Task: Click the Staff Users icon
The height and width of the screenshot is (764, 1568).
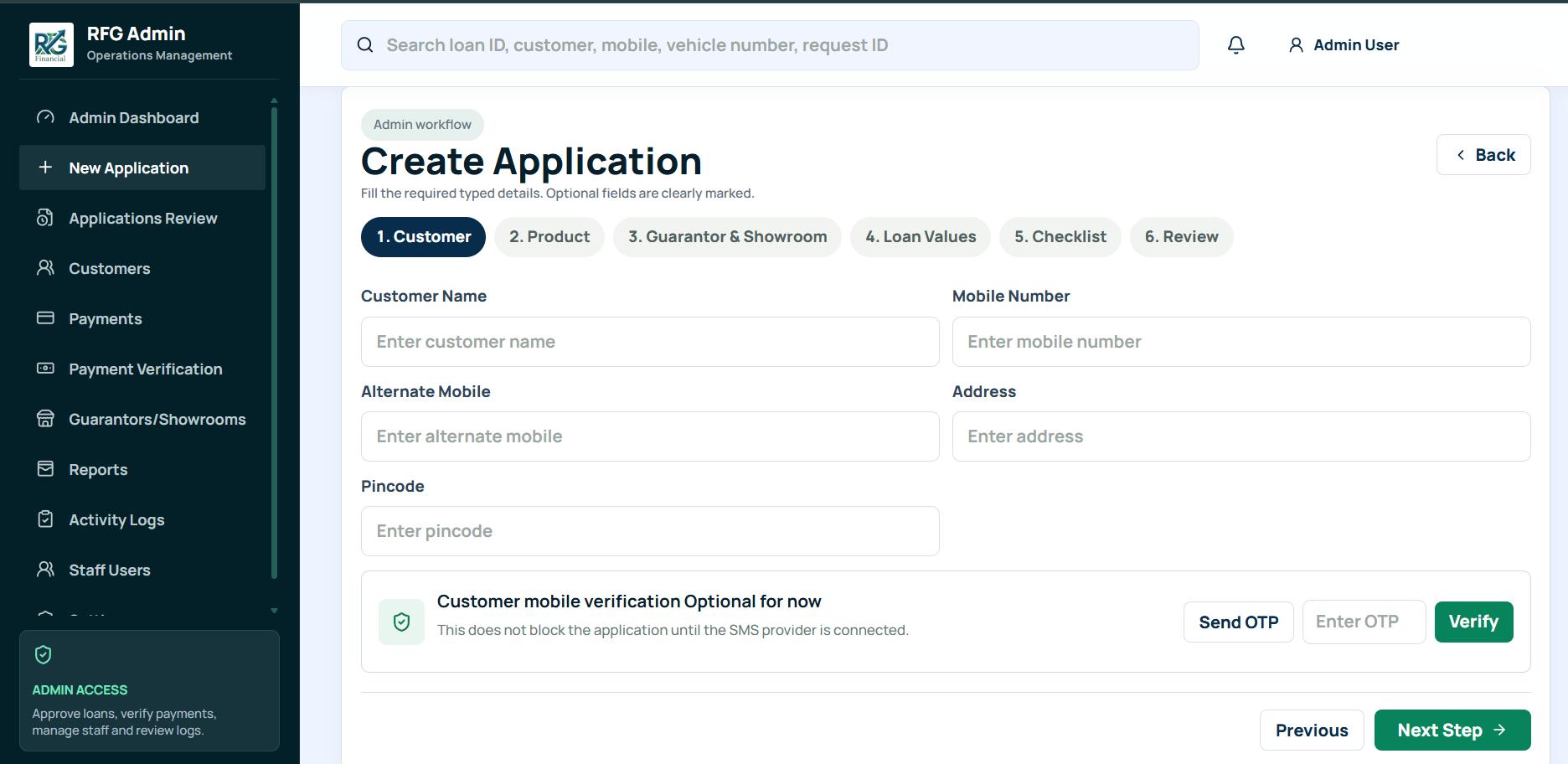Action: pos(46,570)
